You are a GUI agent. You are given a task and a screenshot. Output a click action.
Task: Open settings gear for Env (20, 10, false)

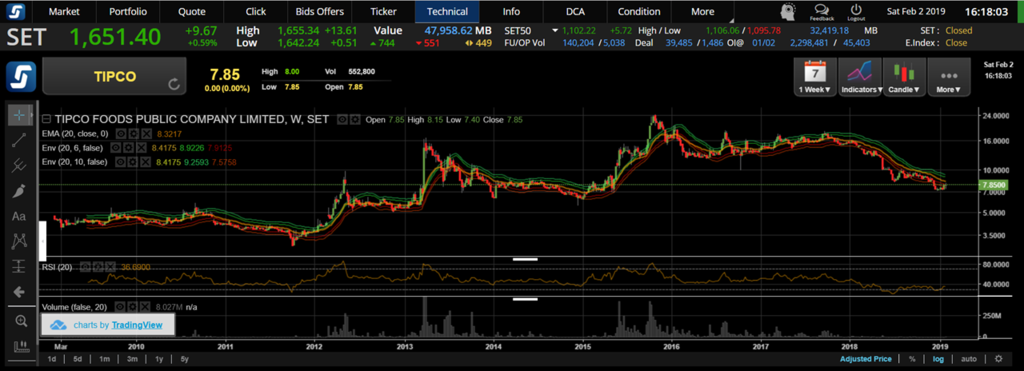[x=133, y=161]
